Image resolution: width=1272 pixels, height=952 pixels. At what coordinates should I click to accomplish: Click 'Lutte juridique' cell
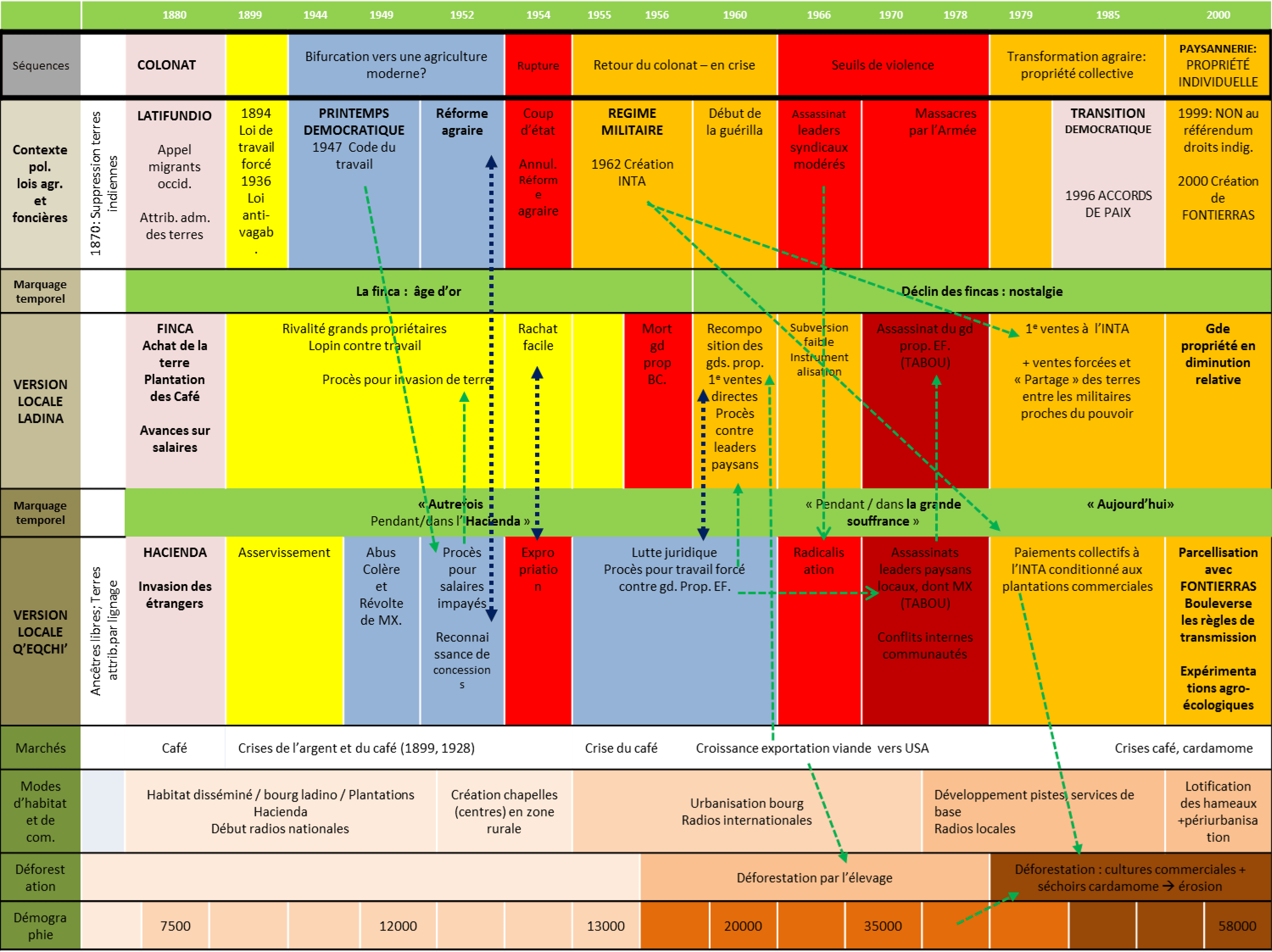[x=675, y=631]
